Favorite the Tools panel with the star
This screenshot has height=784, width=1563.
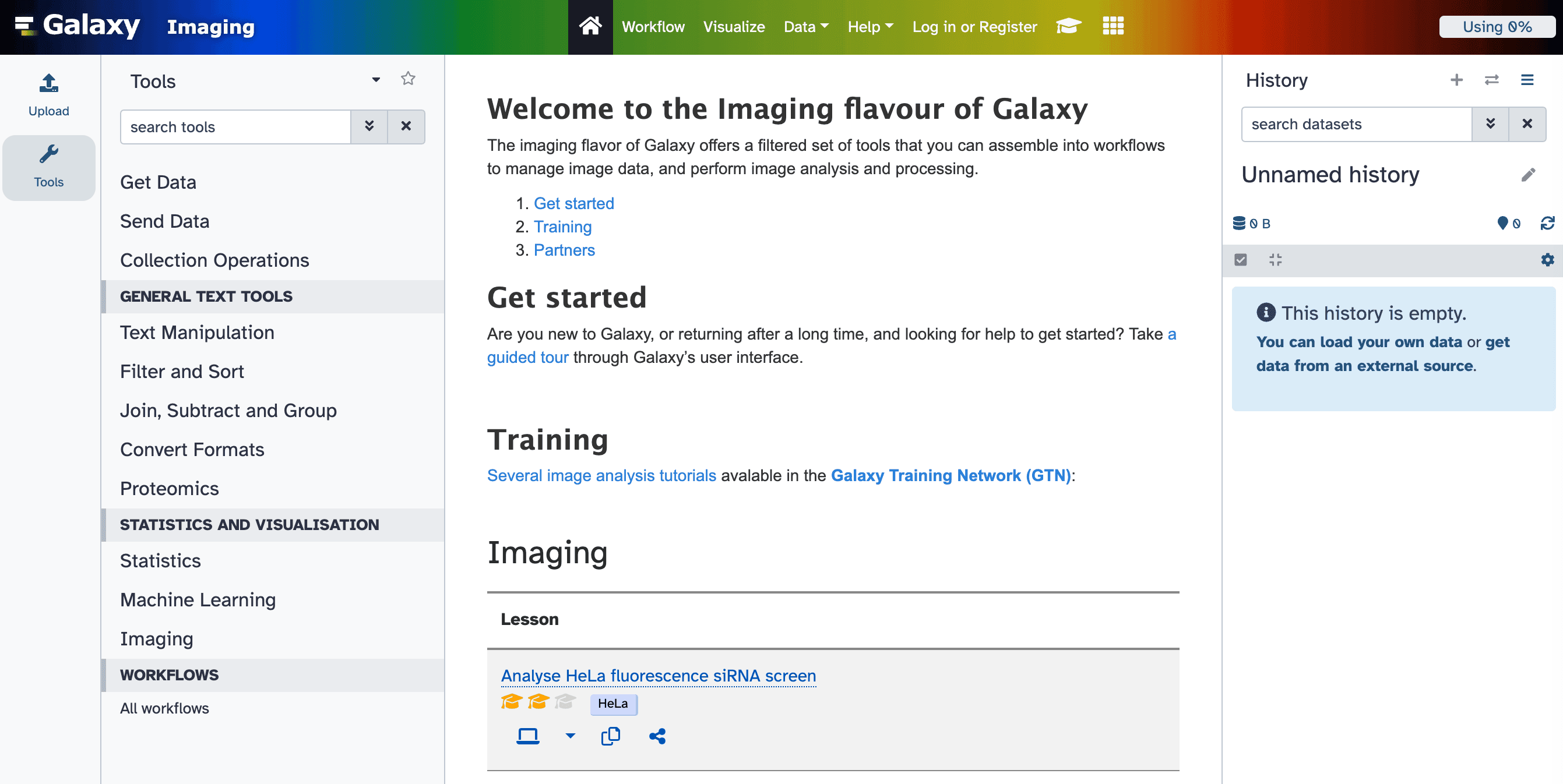408,79
